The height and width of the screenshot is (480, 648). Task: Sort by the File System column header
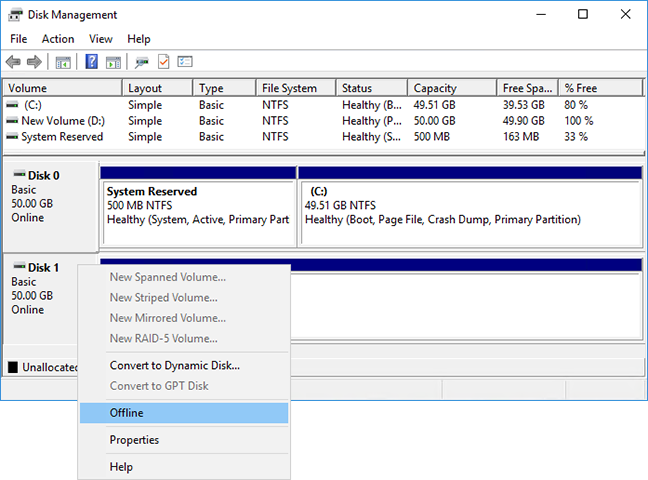pyautogui.click(x=296, y=88)
